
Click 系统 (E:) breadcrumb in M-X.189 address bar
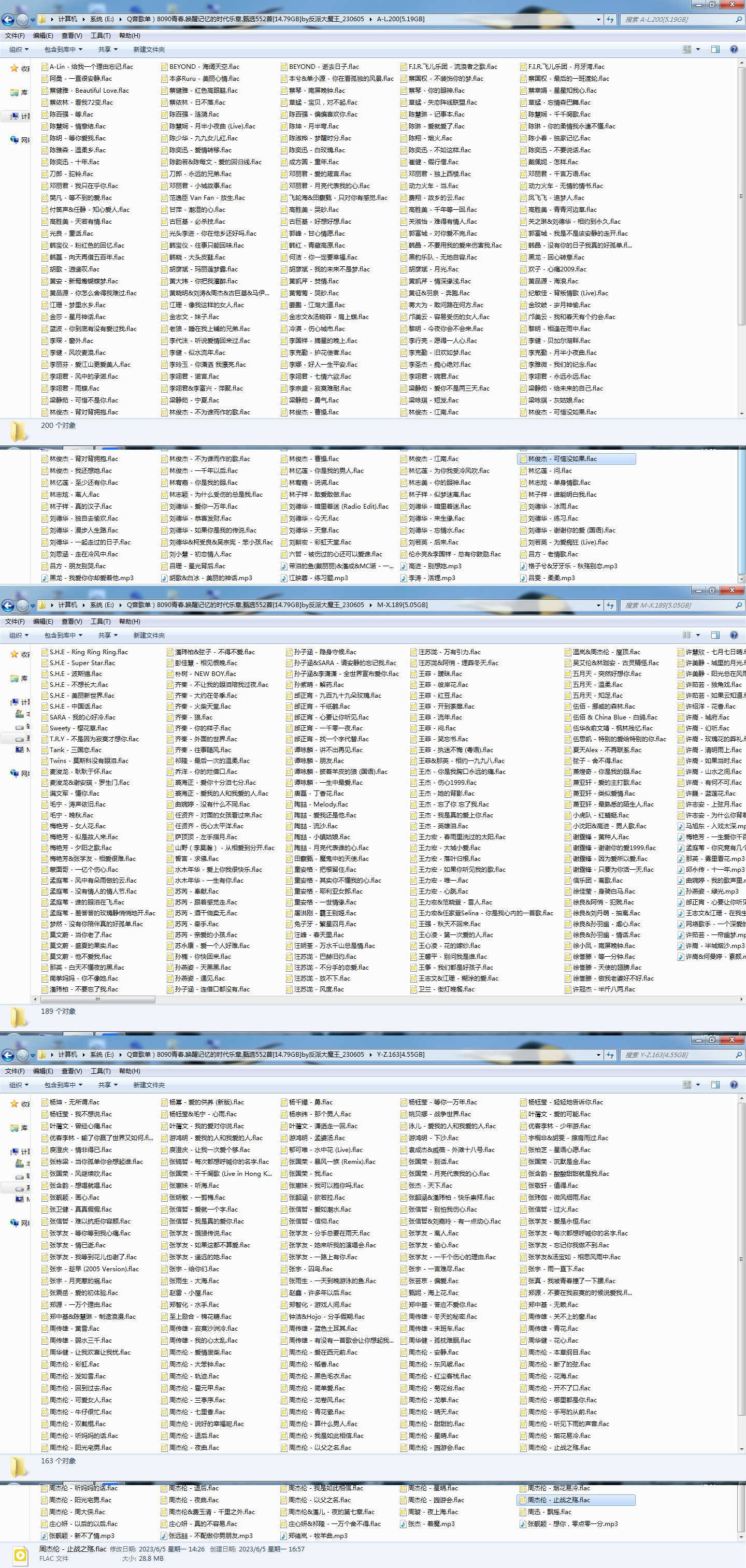[102, 605]
